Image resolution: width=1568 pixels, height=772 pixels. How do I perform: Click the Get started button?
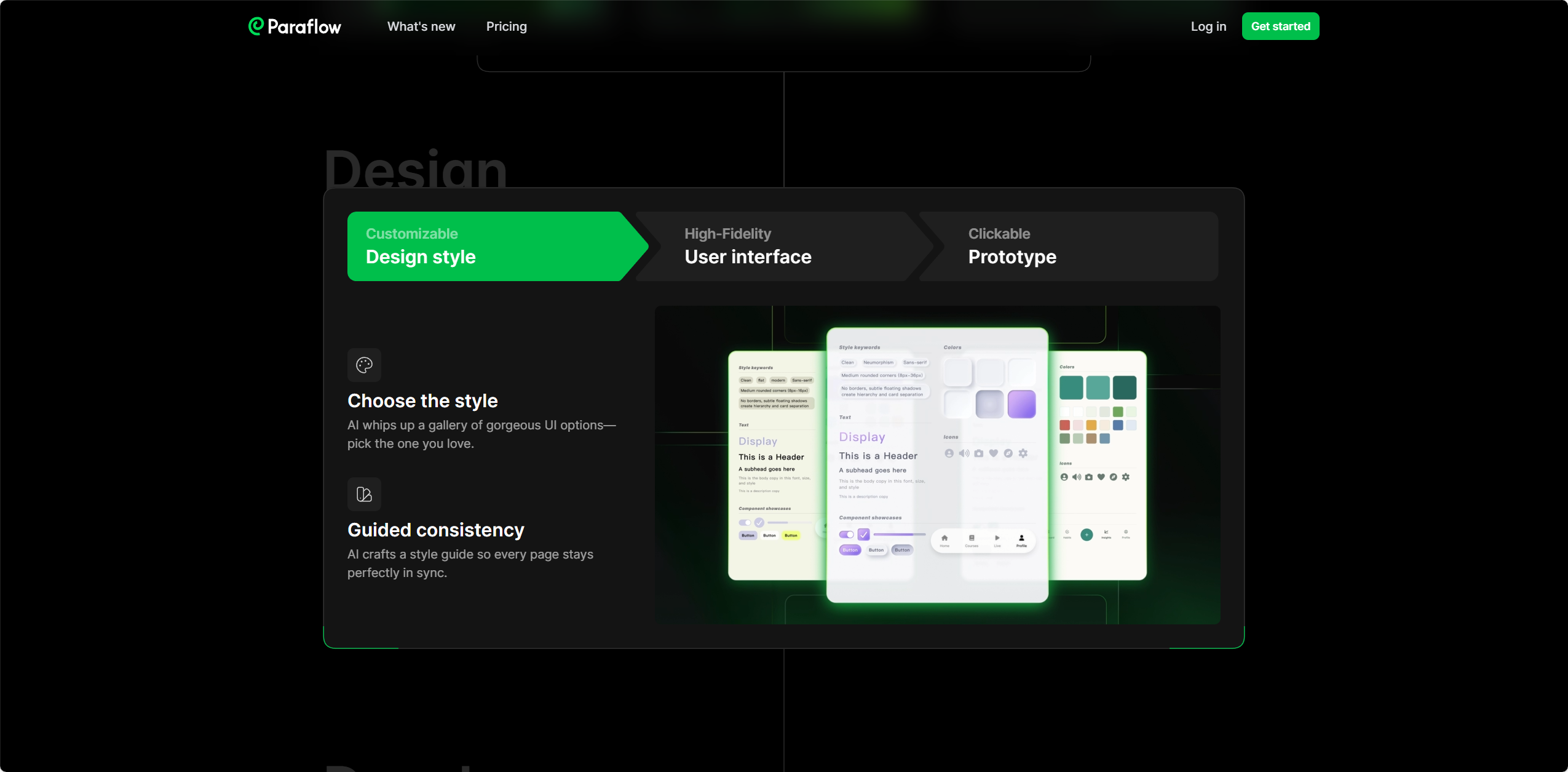pos(1280,26)
